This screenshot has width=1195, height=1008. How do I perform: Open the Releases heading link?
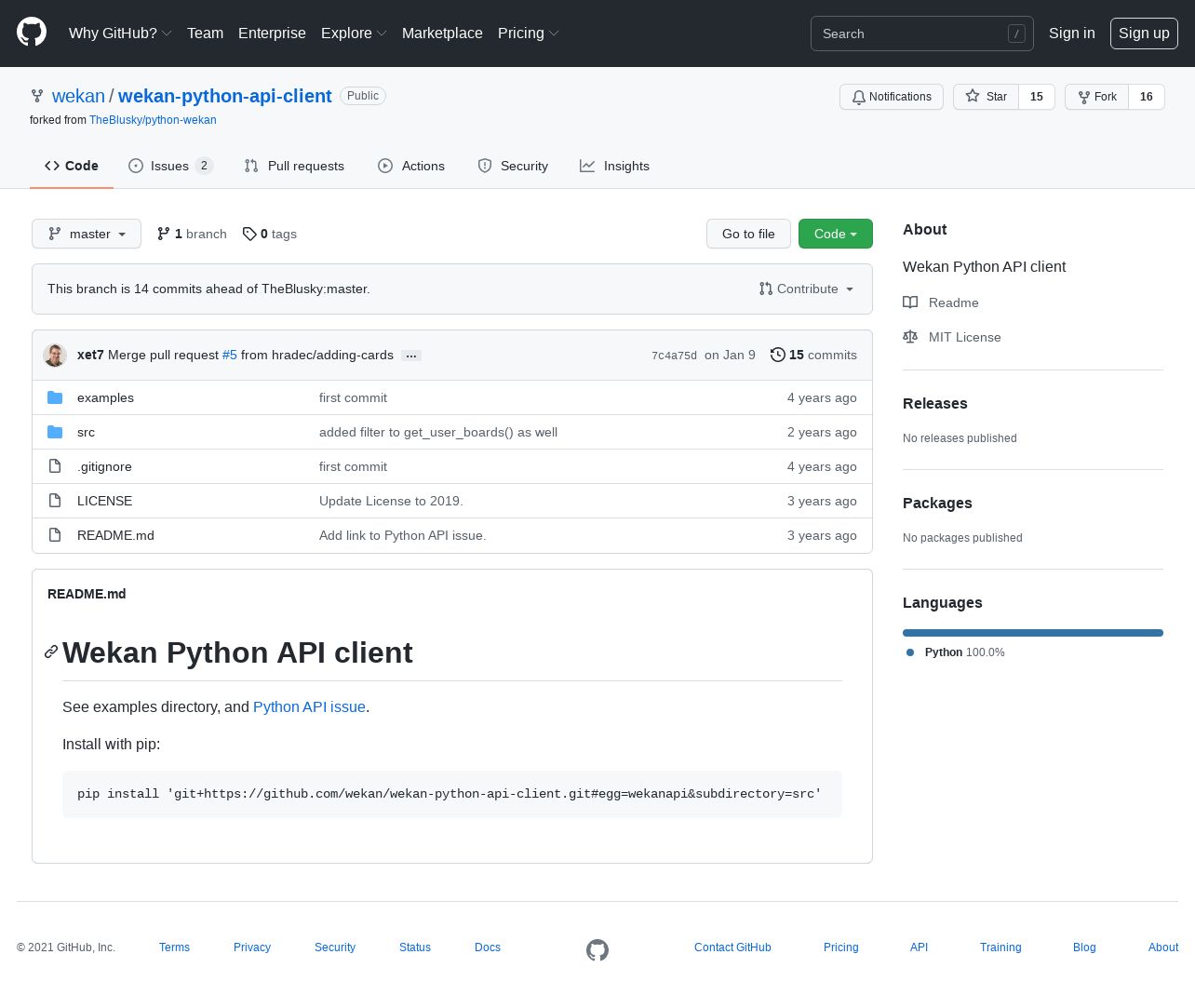click(x=935, y=403)
